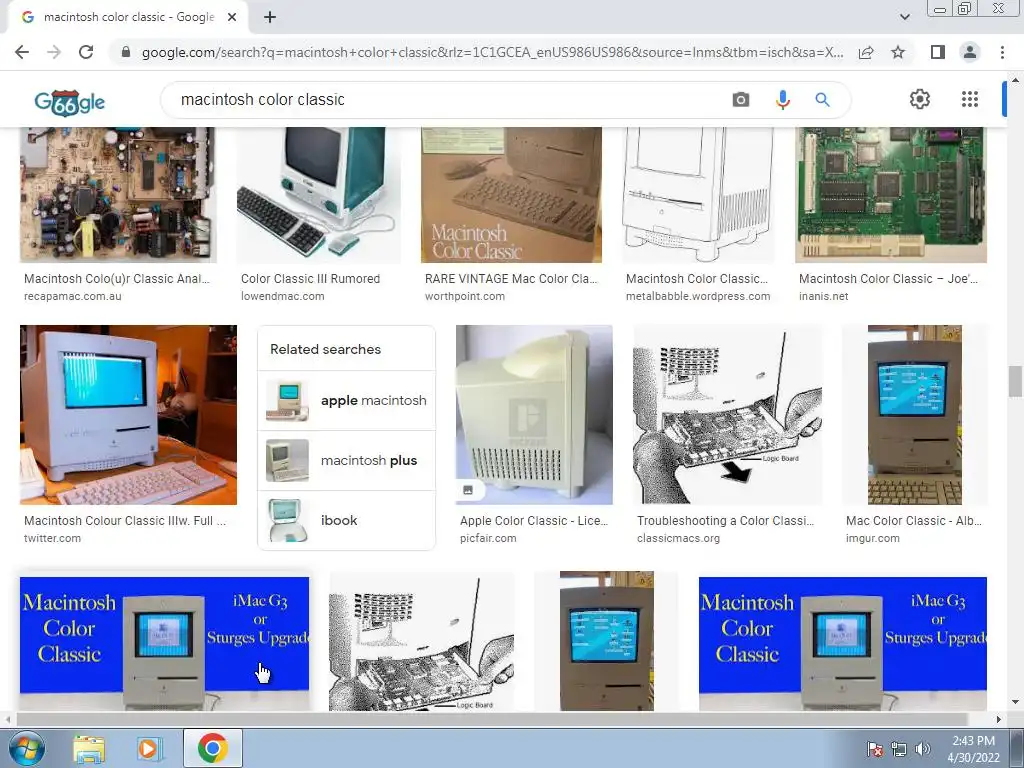Click the network tray icon
This screenshot has height=768, width=1024.
(899, 749)
